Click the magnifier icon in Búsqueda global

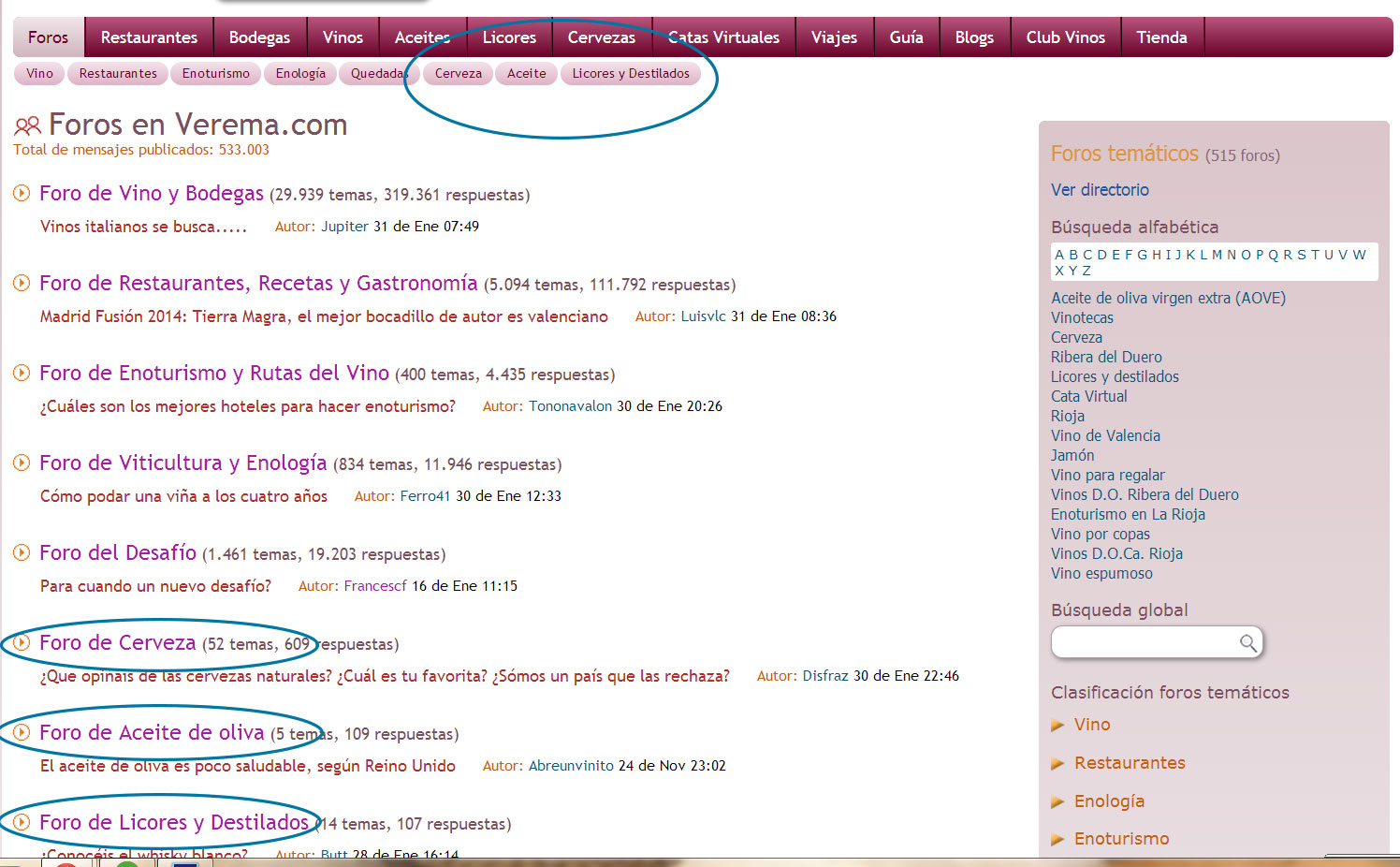click(x=1247, y=642)
